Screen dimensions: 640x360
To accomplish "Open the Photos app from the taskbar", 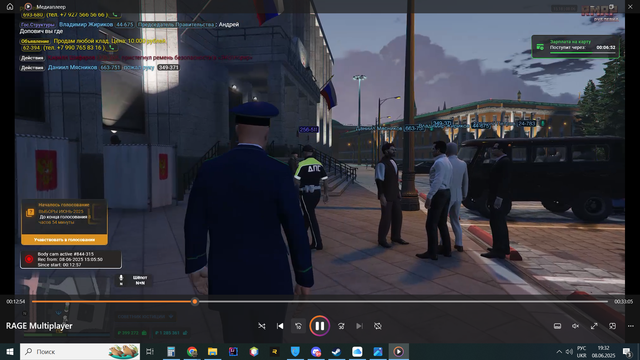I will (x=378, y=351).
